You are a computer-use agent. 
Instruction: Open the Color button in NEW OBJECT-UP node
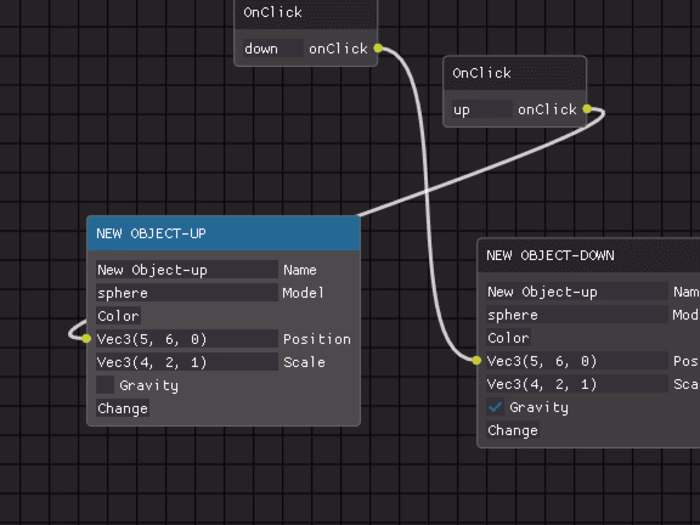[x=118, y=316]
